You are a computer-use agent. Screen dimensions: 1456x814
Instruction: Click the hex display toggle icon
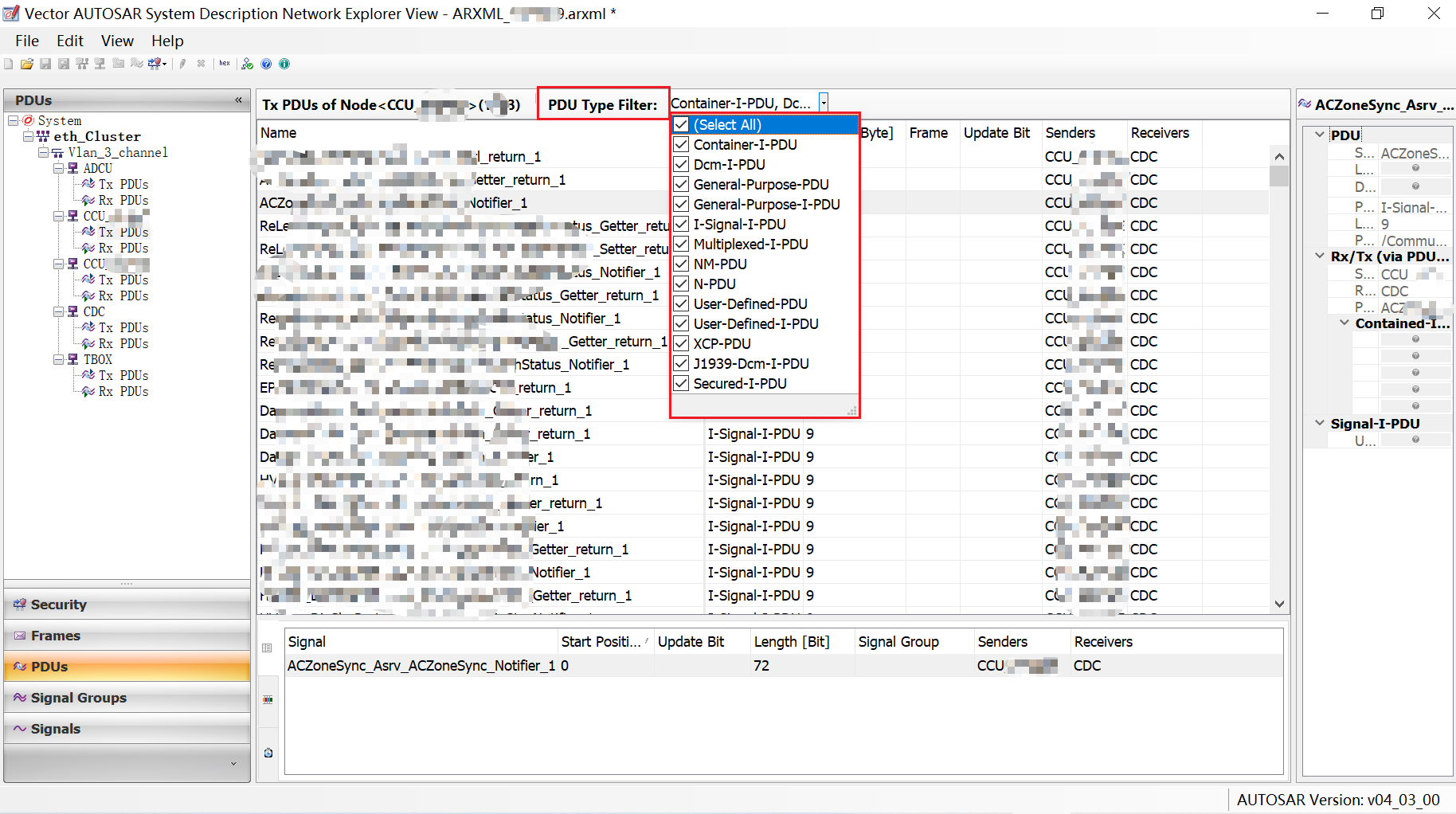point(225,64)
